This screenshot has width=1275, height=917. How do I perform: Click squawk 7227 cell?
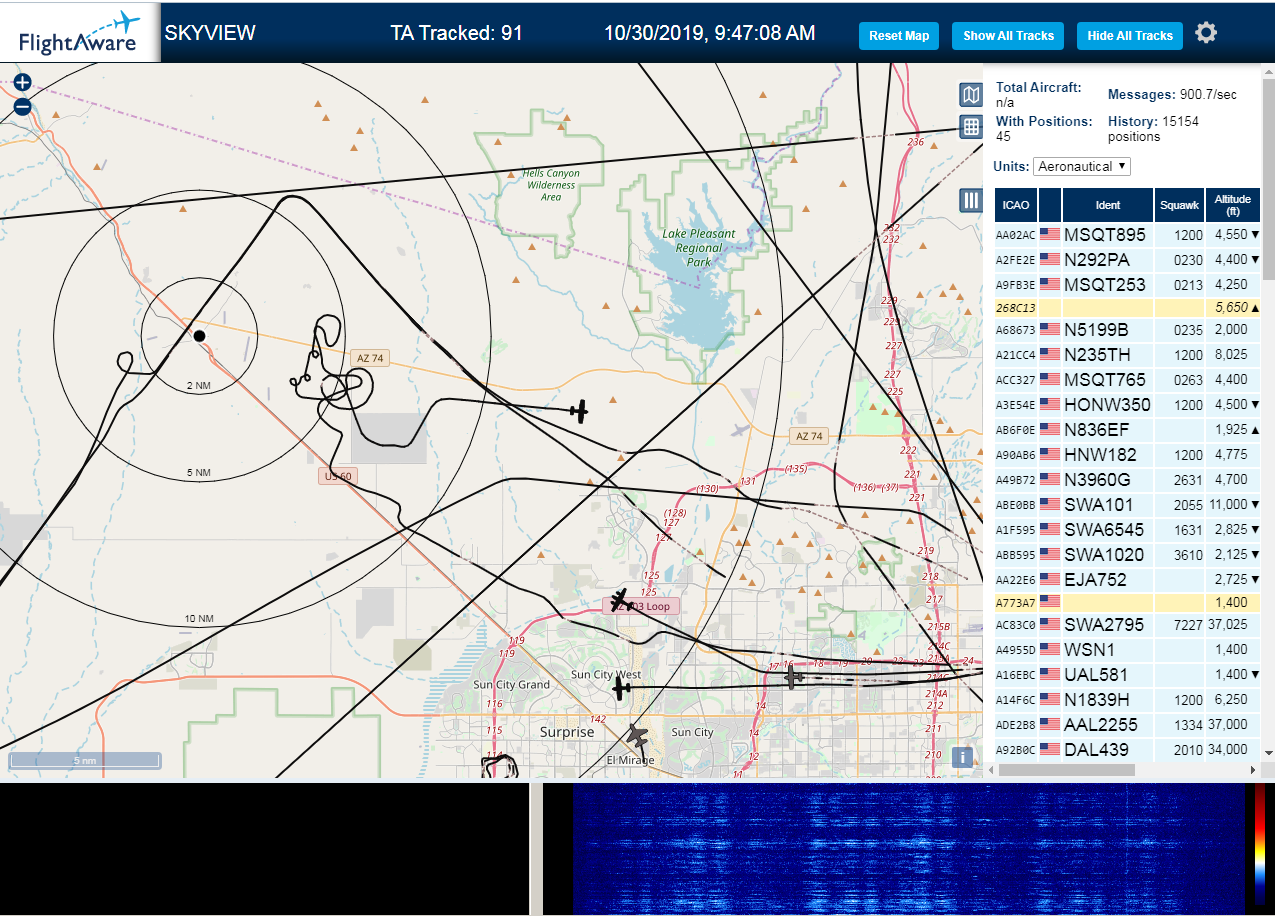1179,625
